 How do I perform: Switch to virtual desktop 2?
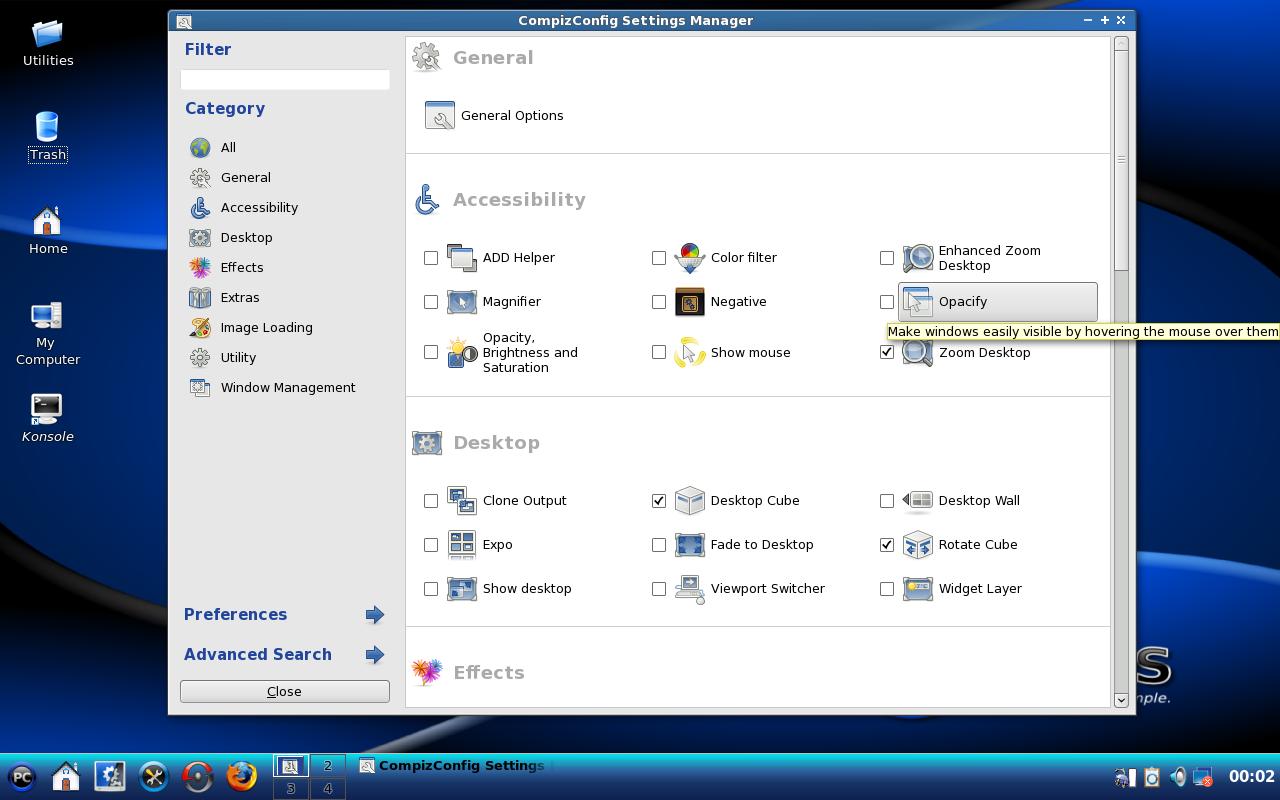(x=327, y=766)
